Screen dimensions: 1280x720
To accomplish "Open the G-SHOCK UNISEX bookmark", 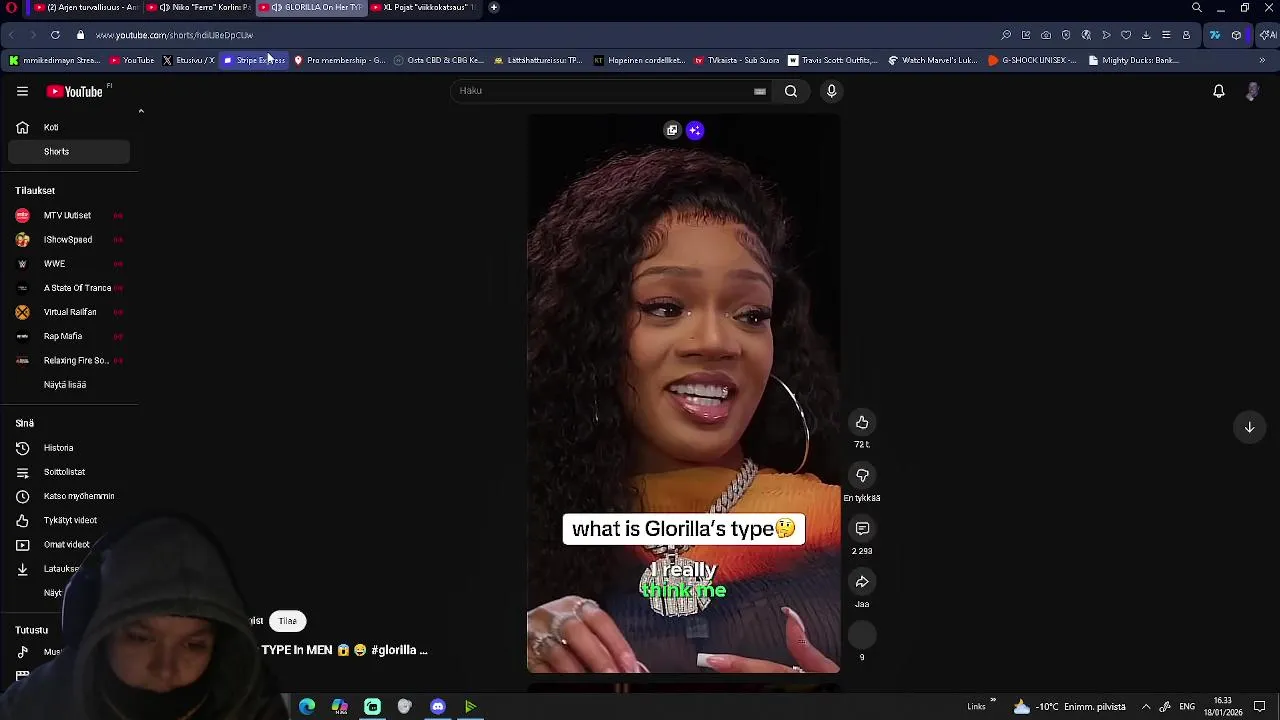I will 1032,60.
